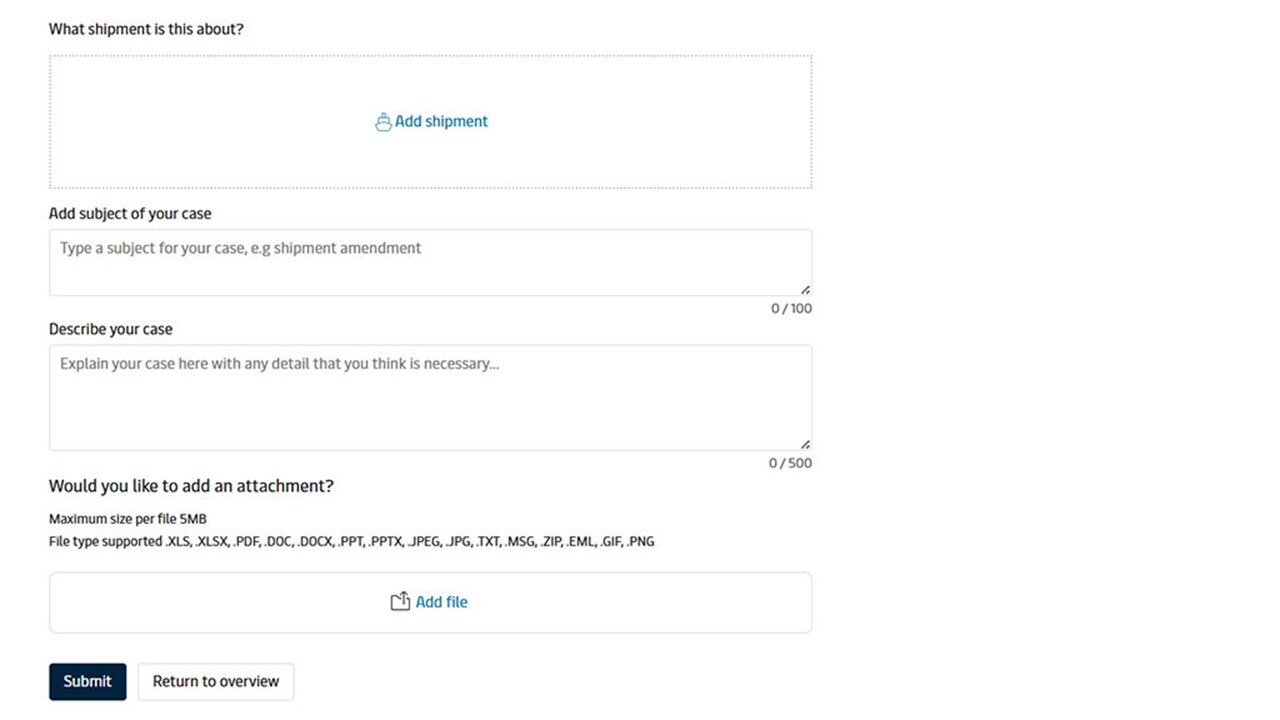
Task: Click the 'Describe your case' label
Action: coord(110,328)
